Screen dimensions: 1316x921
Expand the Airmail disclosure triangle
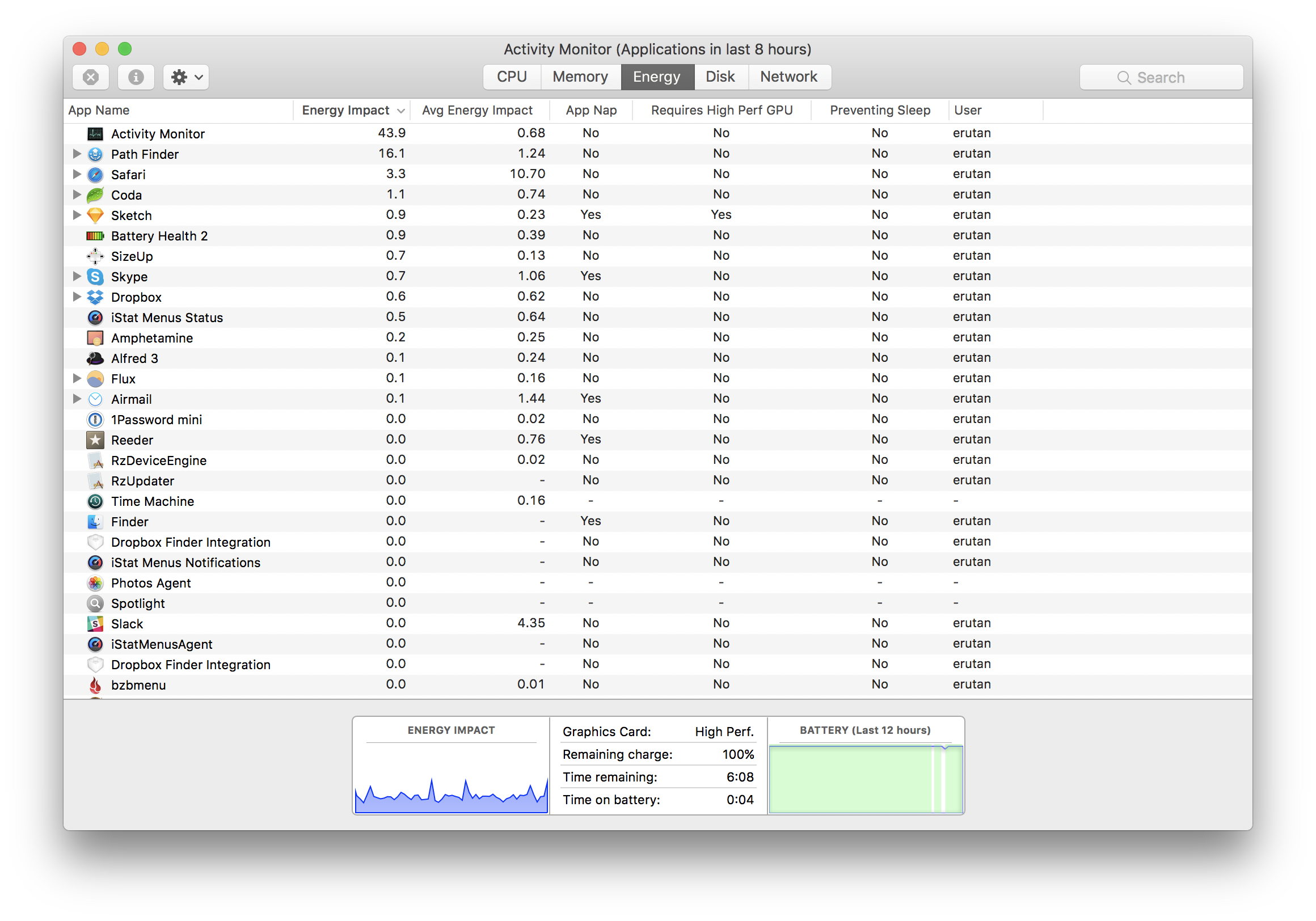click(x=77, y=398)
